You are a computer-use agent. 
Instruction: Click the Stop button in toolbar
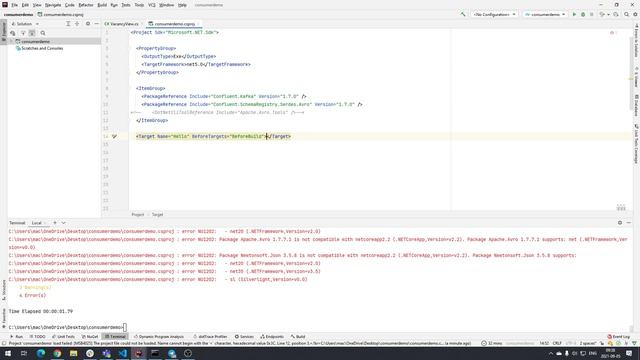point(591,14)
